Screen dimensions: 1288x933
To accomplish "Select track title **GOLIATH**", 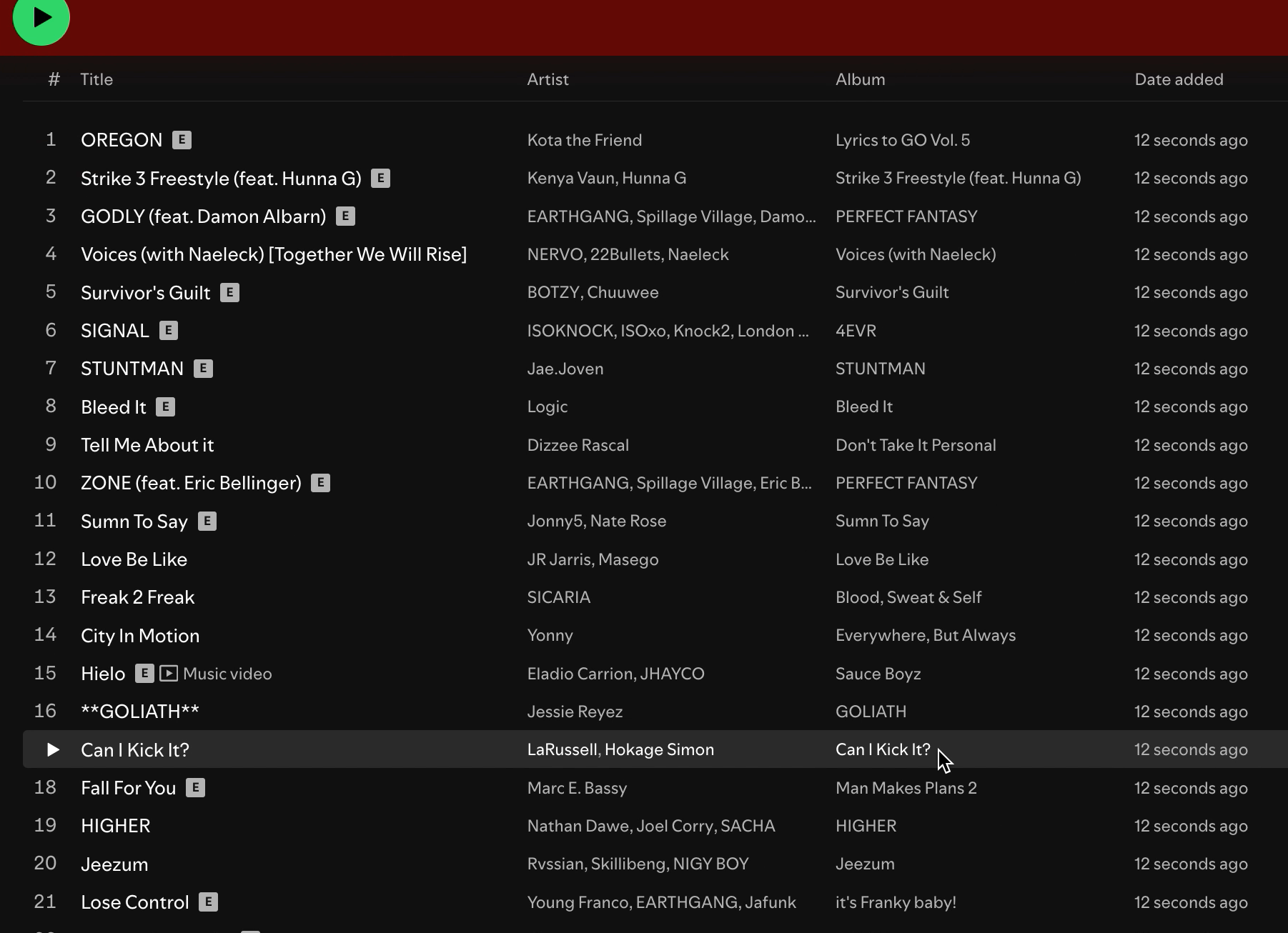I will [140, 712].
